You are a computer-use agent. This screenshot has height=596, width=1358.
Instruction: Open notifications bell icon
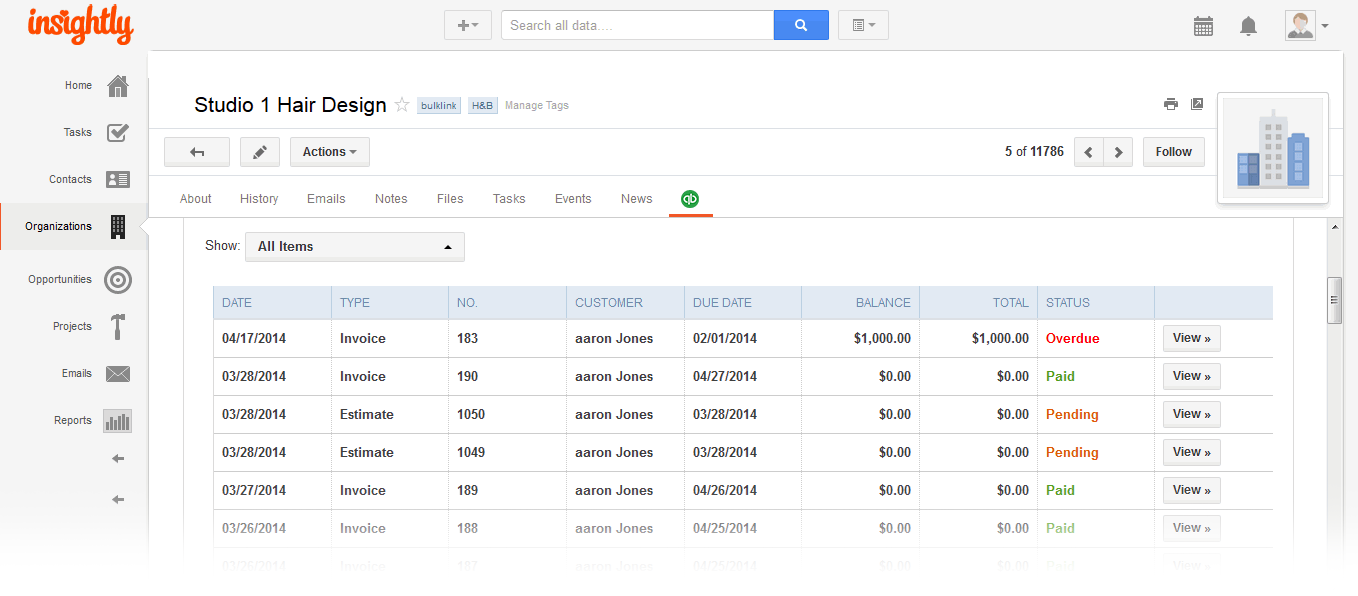(x=1248, y=26)
